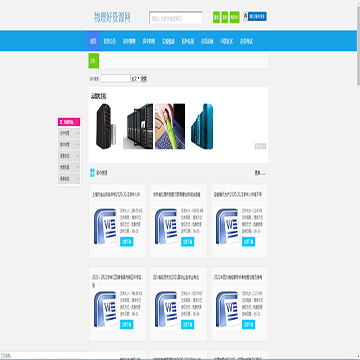This screenshot has height=360, width=360.
Task: Click the 物理好资源网 site logo
Action: [x=112, y=17]
